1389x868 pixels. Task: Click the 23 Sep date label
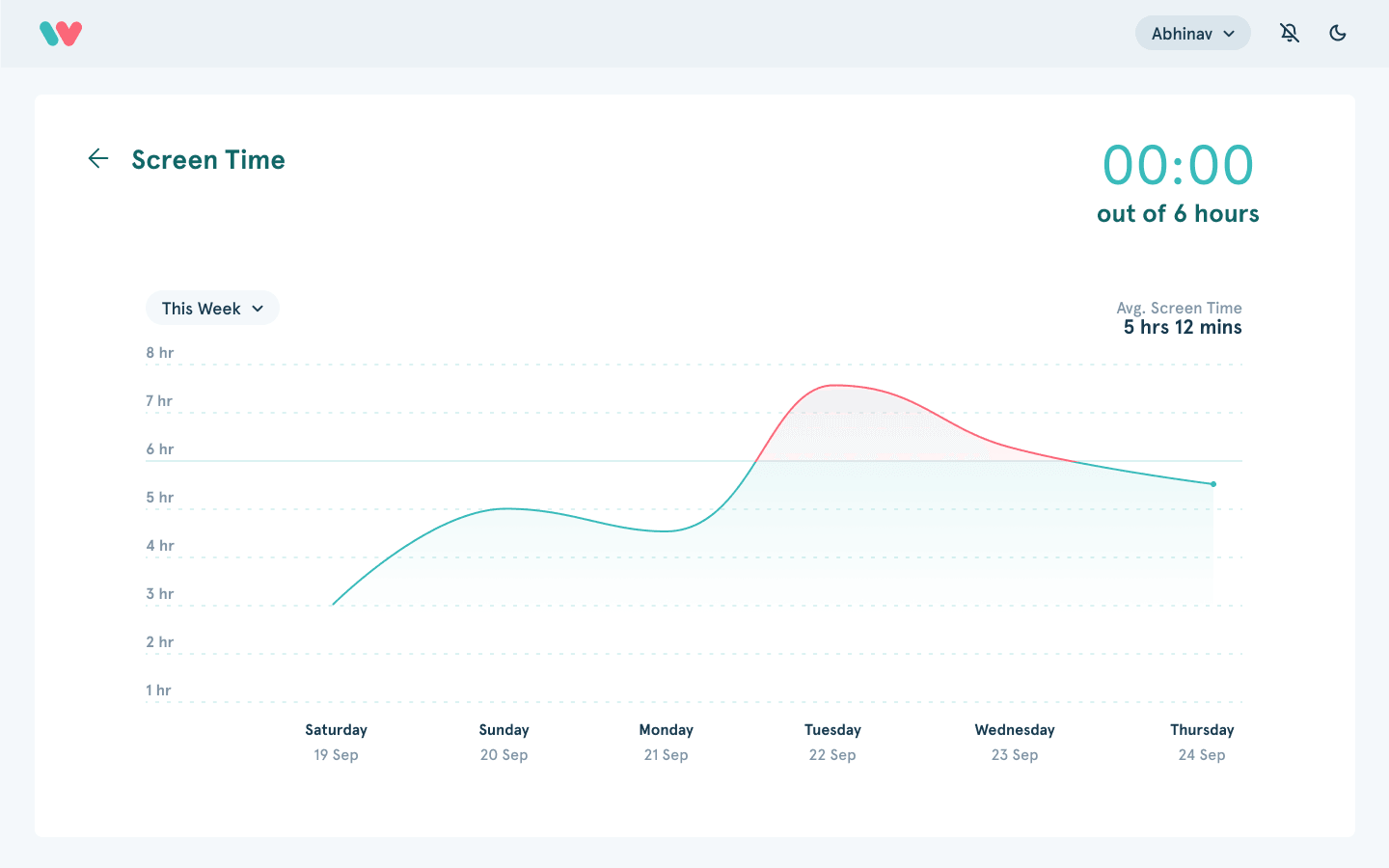[1015, 755]
